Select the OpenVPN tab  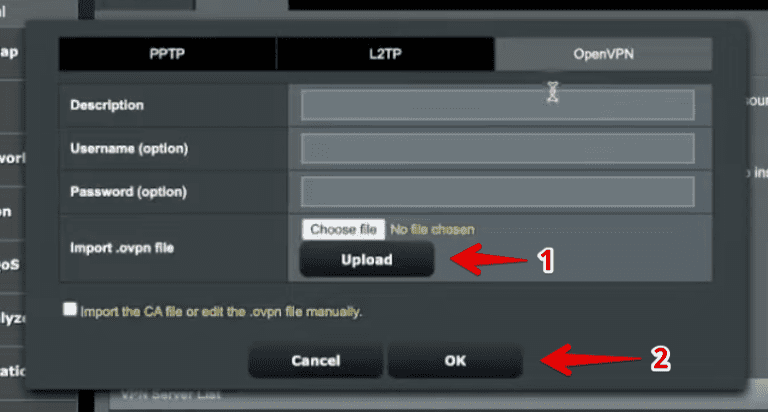(603, 54)
